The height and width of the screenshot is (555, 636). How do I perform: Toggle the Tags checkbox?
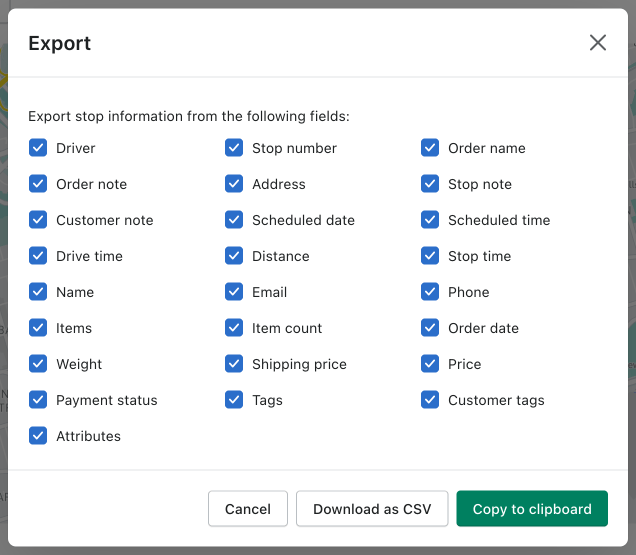234,400
